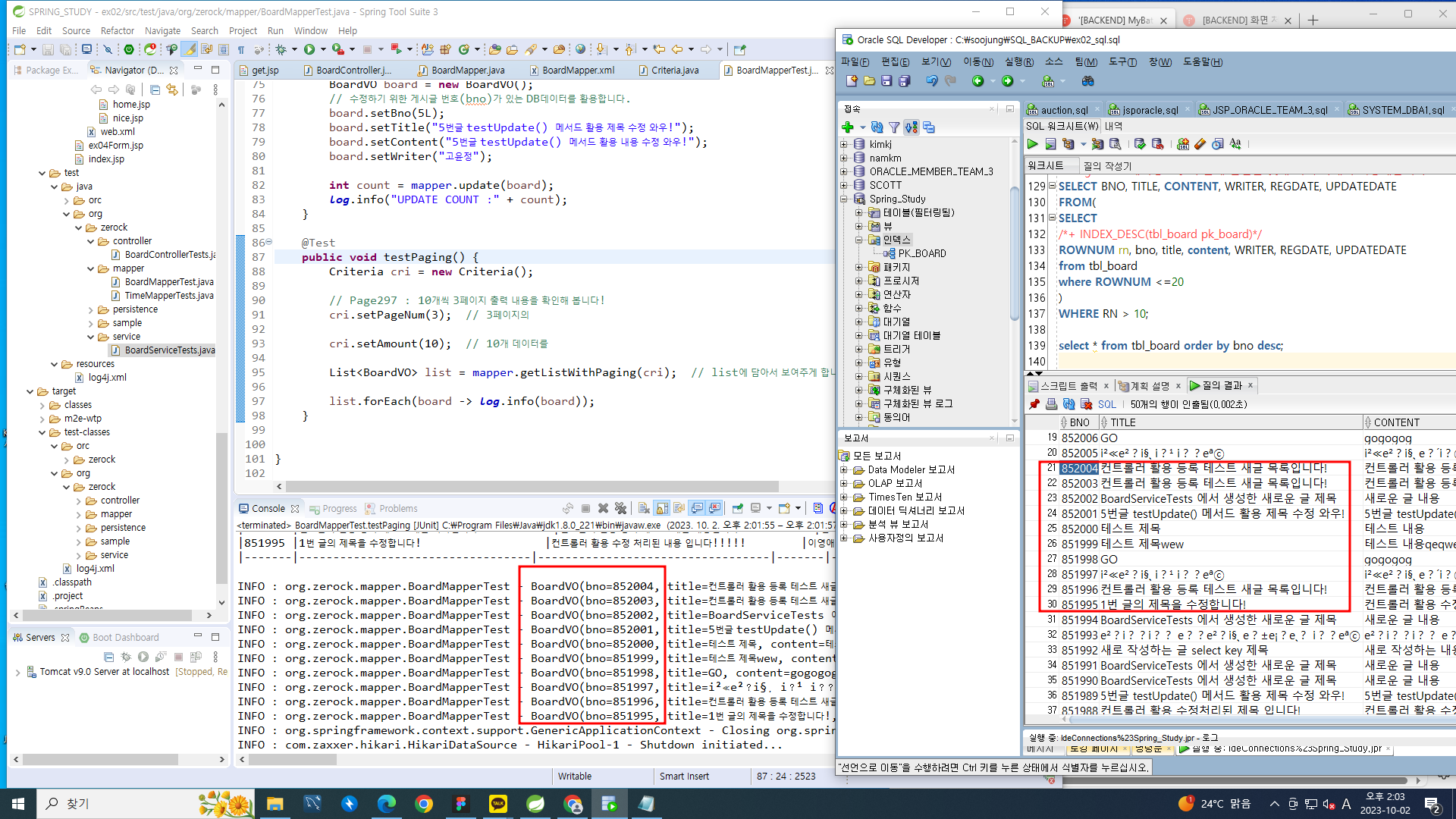
Task: Open SQL History clock icon
Action: (1218, 144)
